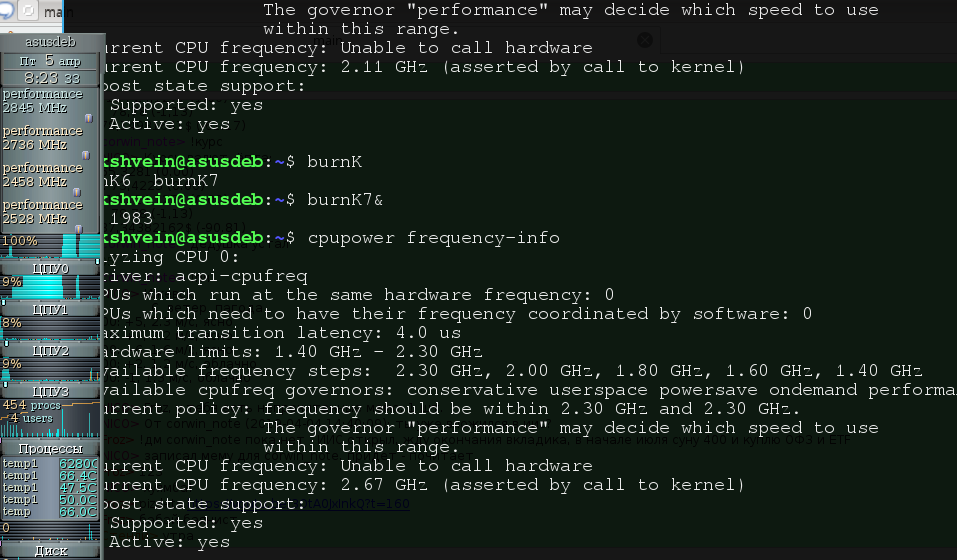Open the Процессы panel label
Viewport: 957px width, 560px height.
(x=50, y=448)
